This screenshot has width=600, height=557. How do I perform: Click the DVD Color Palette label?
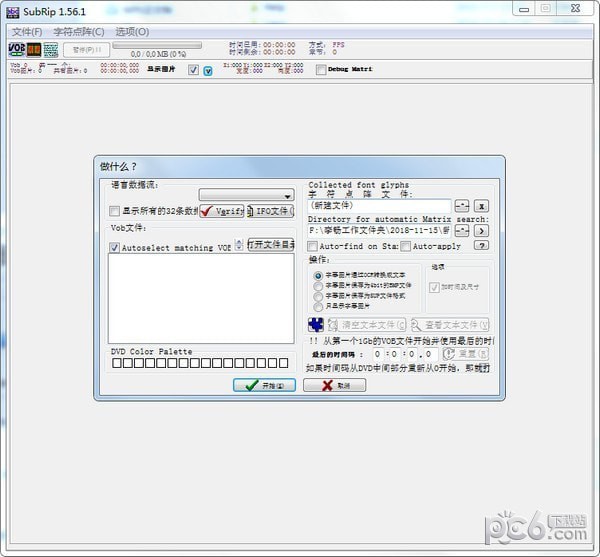(x=152, y=351)
